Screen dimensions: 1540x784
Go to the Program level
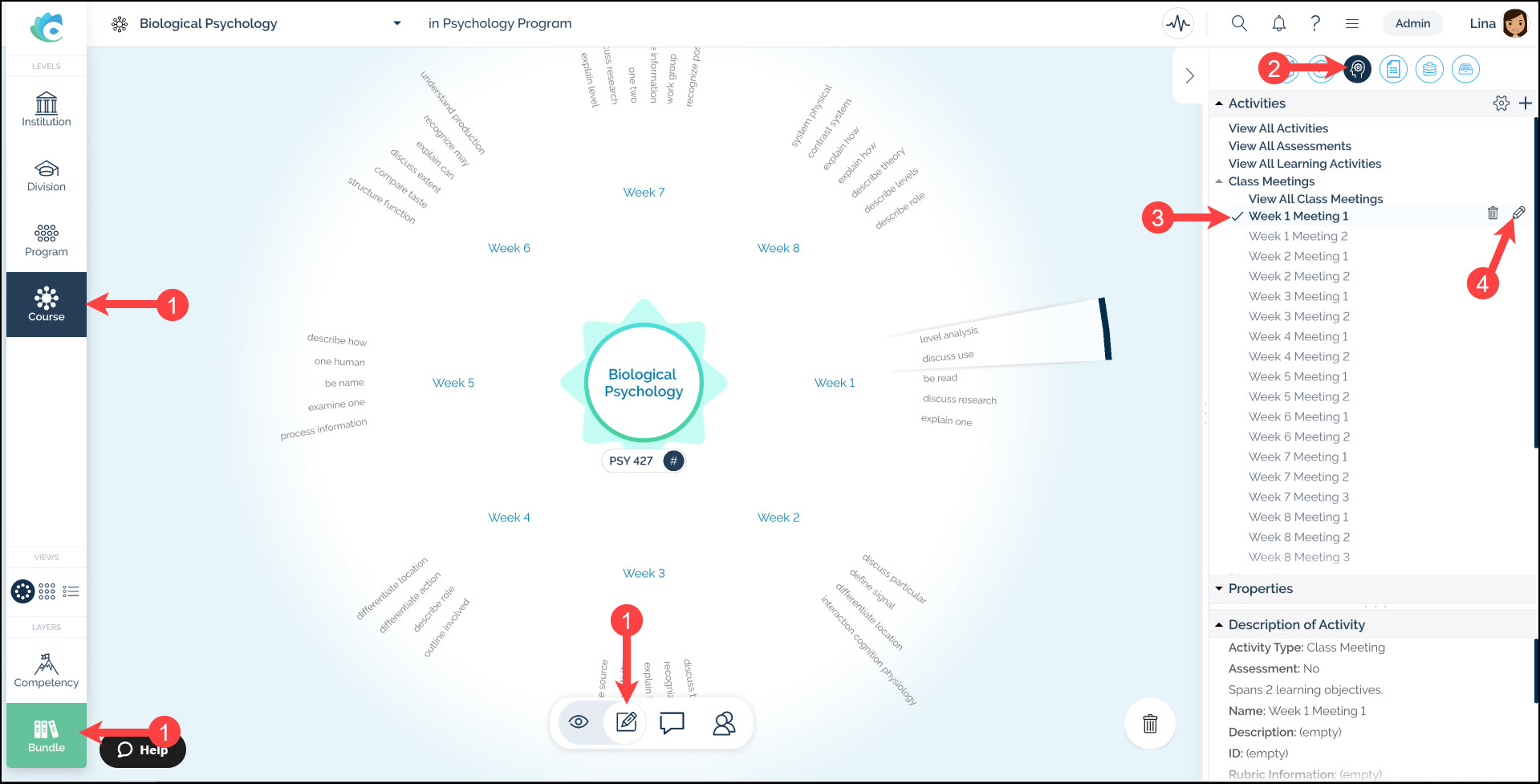coord(47,240)
